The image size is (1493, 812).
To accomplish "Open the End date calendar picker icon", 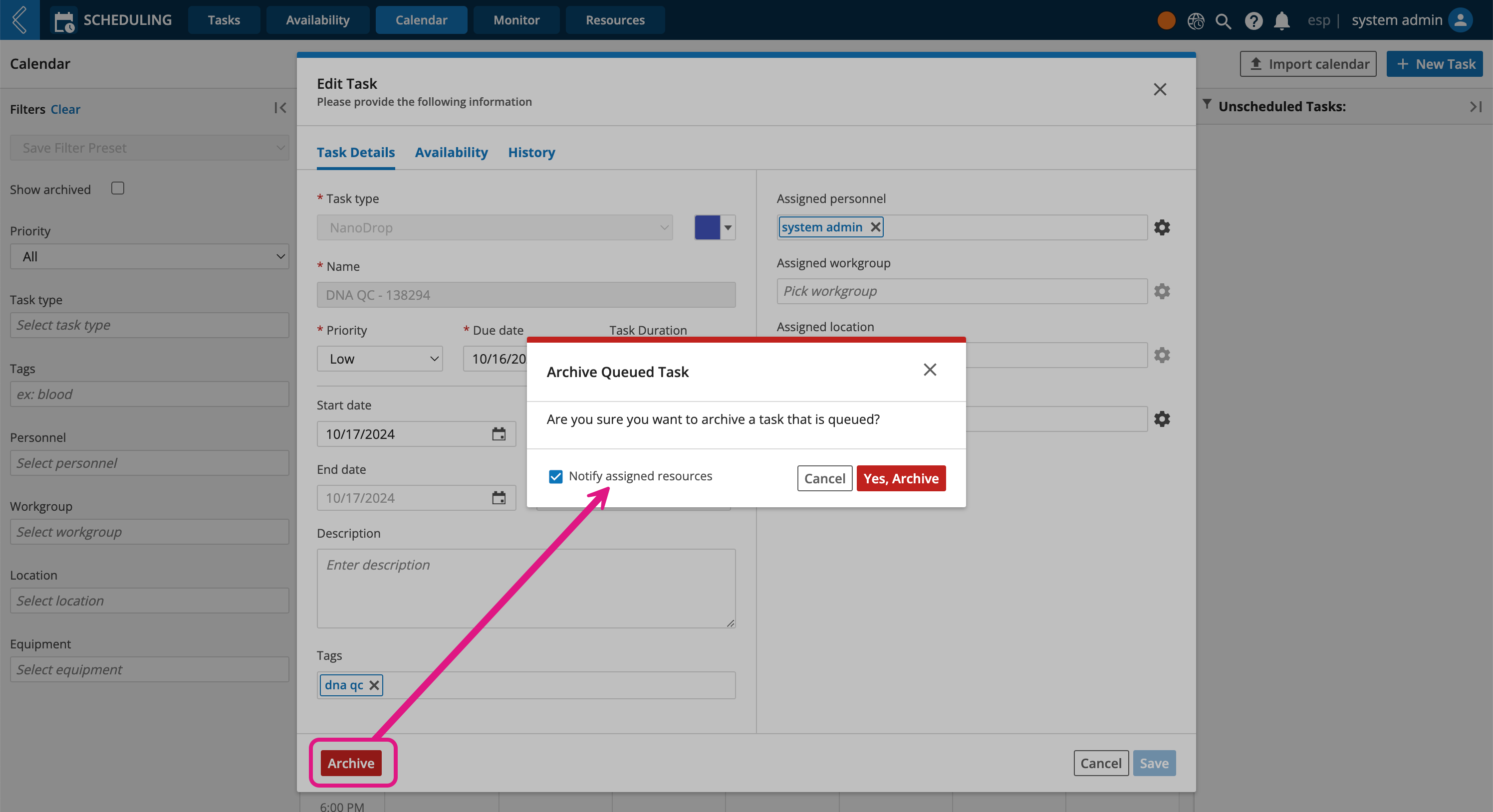I will pyautogui.click(x=498, y=497).
